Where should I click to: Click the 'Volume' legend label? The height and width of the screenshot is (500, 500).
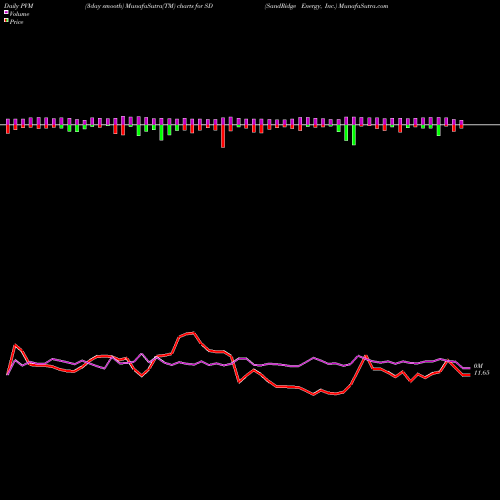(19, 14)
